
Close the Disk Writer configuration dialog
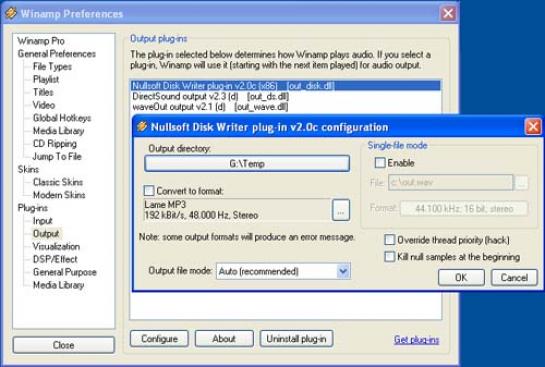click(533, 127)
